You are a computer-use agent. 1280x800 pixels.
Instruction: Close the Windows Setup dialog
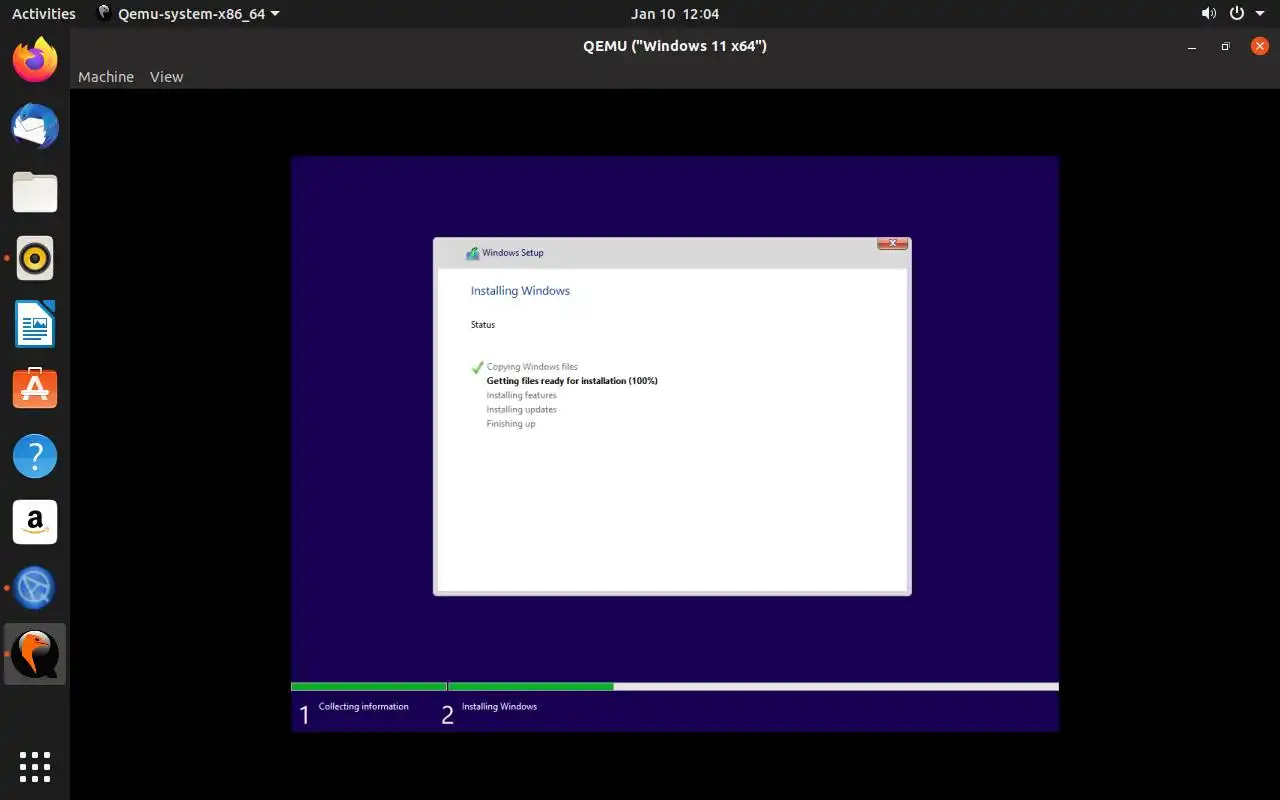point(892,244)
